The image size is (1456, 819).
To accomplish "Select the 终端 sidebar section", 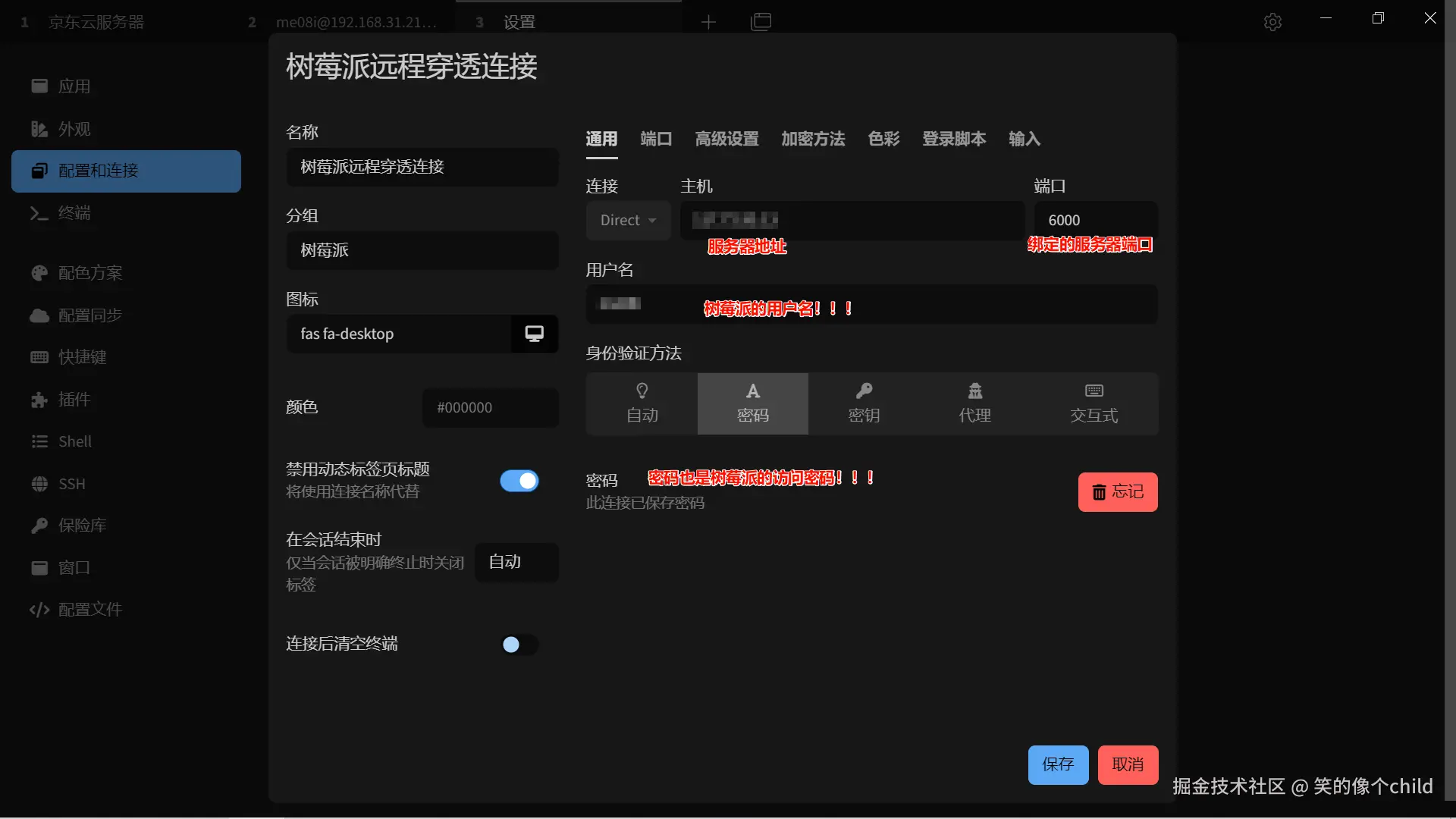I will pos(74,213).
